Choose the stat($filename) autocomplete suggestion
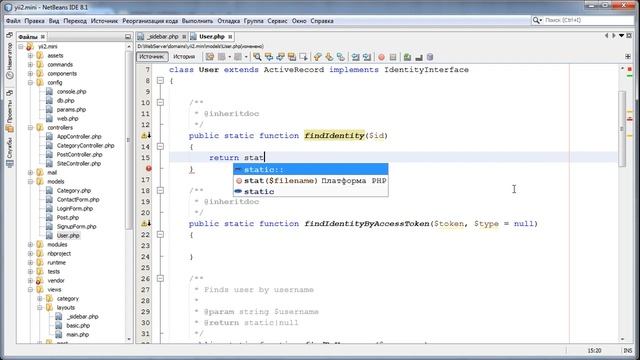The width and height of the screenshot is (640, 360). click(311, 180)
